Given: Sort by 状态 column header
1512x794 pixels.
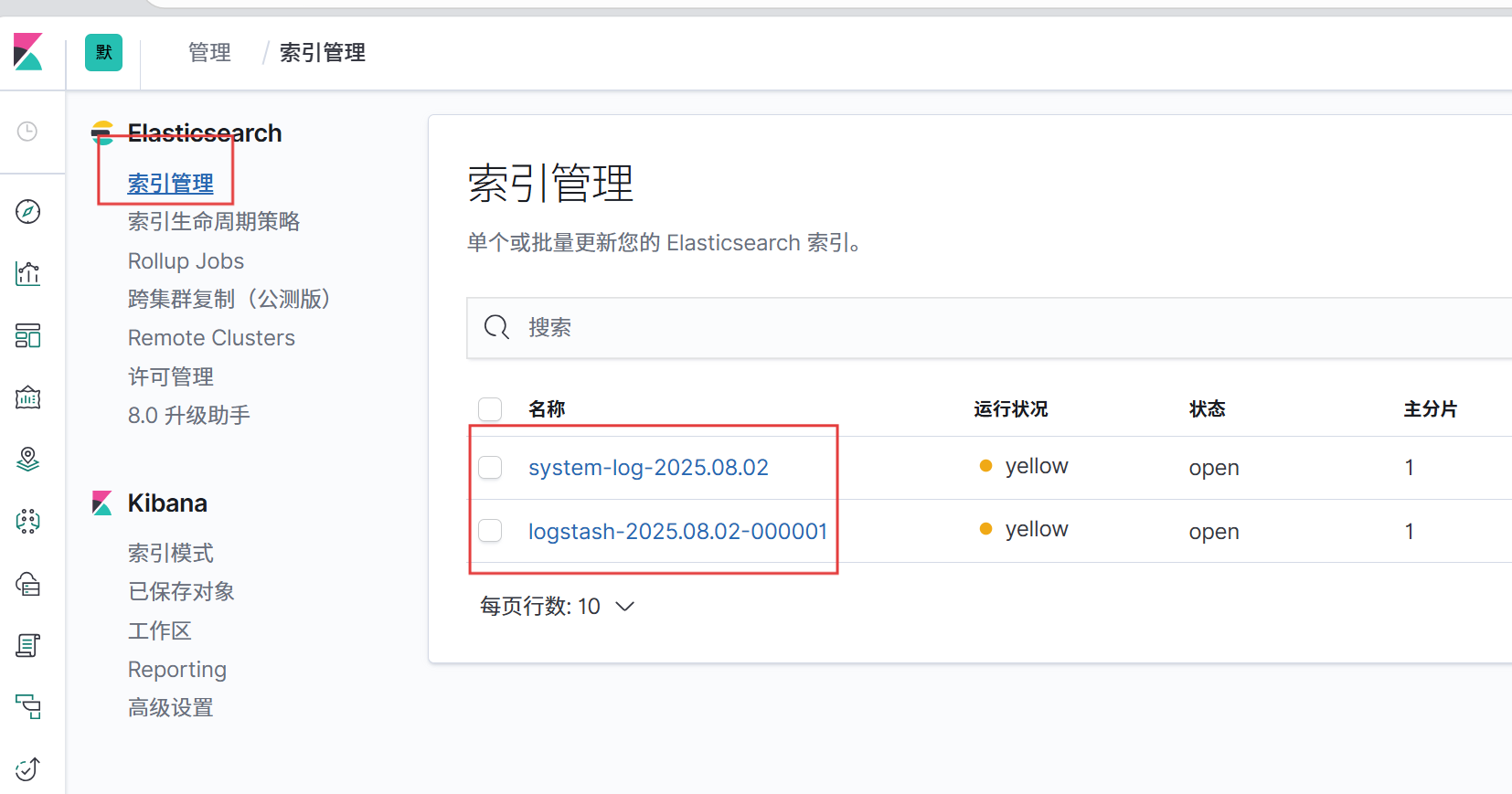Looking at the screenshot, I should point(1207,408).
